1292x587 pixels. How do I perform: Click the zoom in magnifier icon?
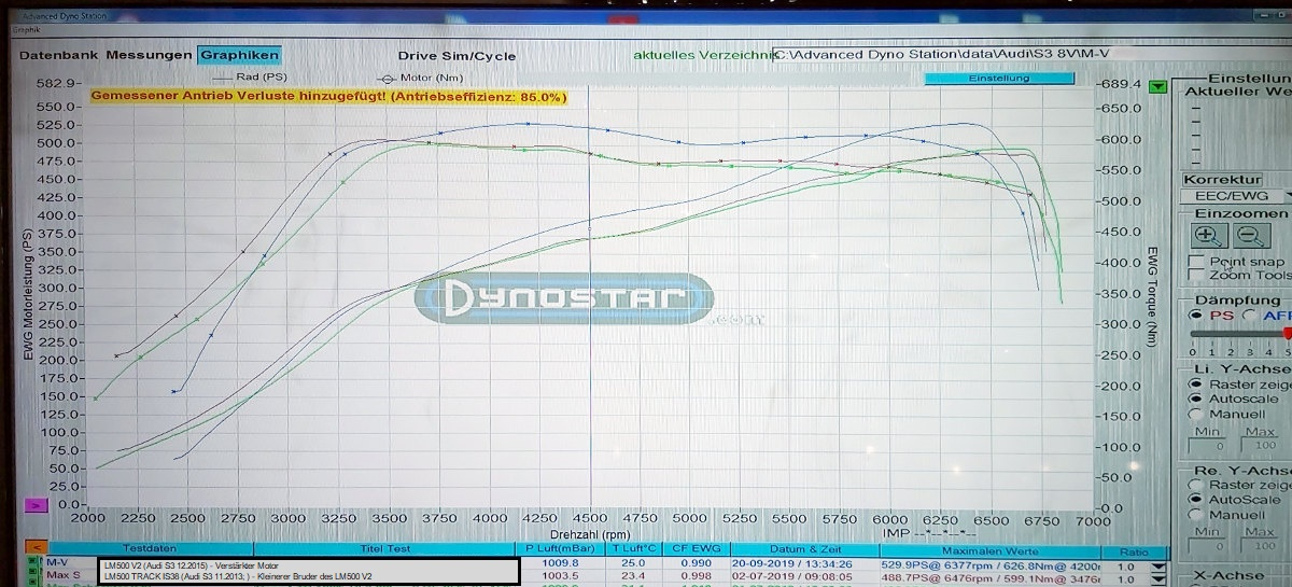[1209, 236]
